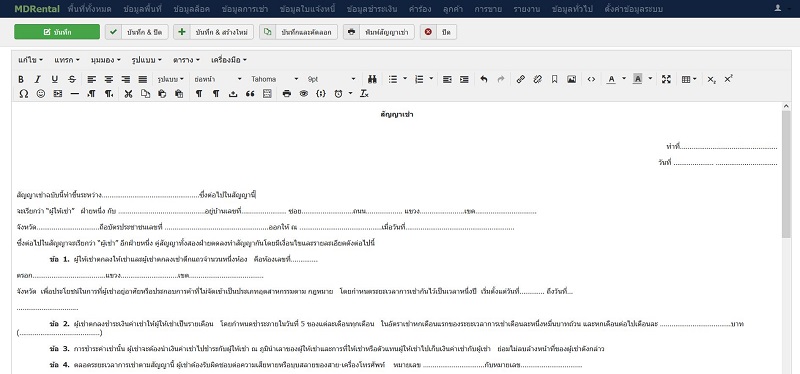Click บันทึก & ปิด button
The image size is (800, 374).
(x=137, y=32)
